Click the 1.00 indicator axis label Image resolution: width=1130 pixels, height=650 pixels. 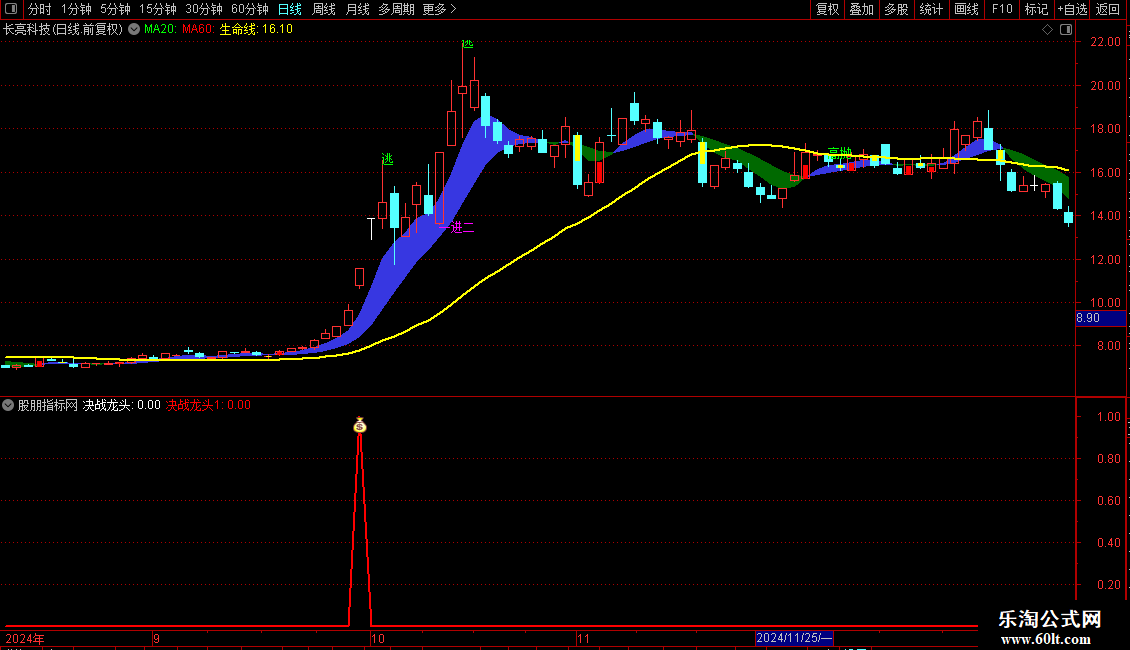coord(1108,417)
